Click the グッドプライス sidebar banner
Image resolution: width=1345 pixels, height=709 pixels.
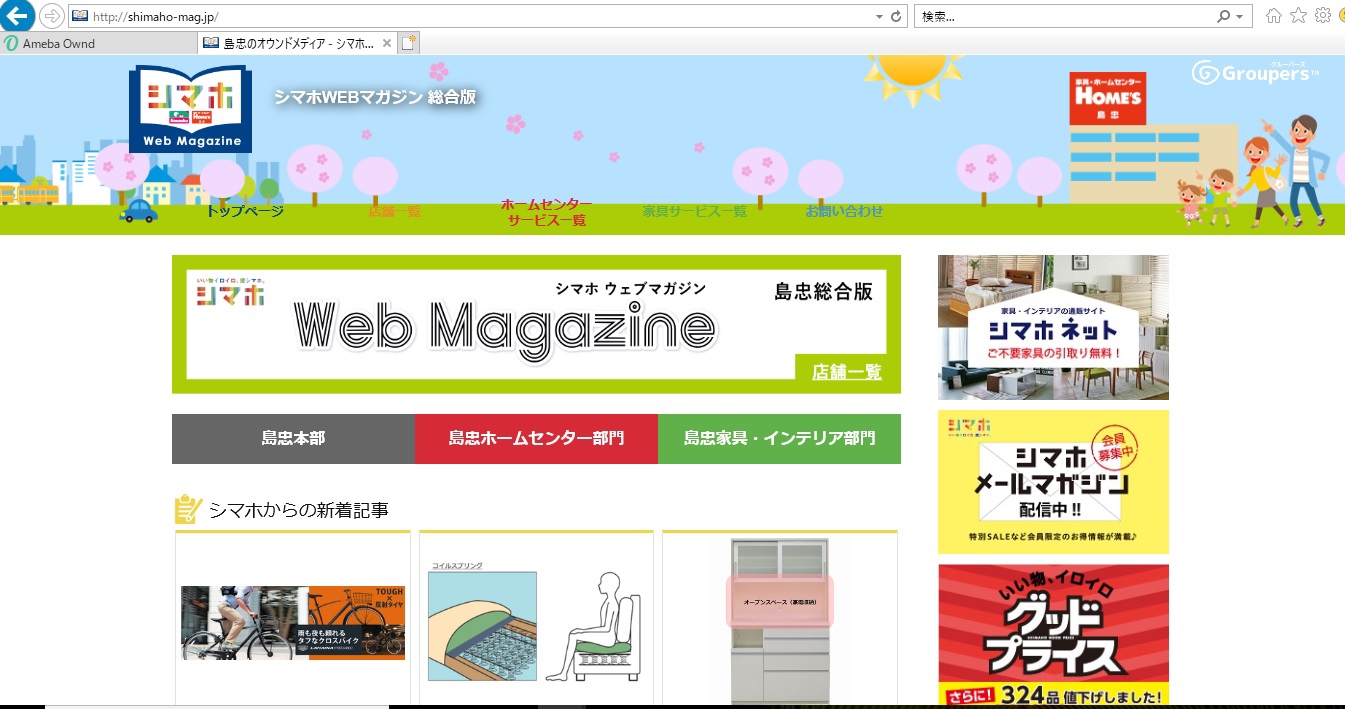(1053, 635)
